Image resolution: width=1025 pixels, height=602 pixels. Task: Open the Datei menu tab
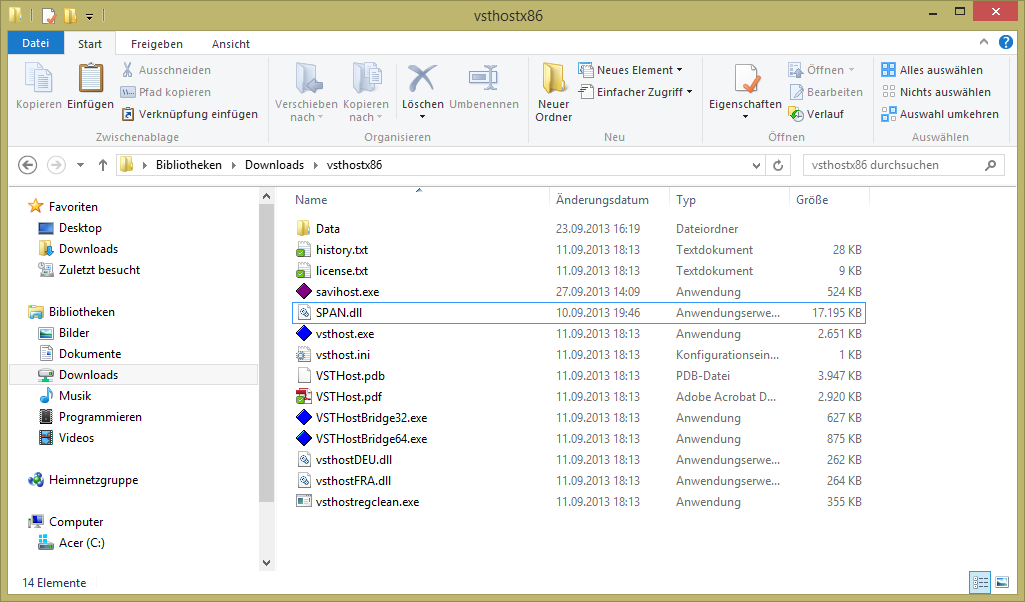(35, 44)
